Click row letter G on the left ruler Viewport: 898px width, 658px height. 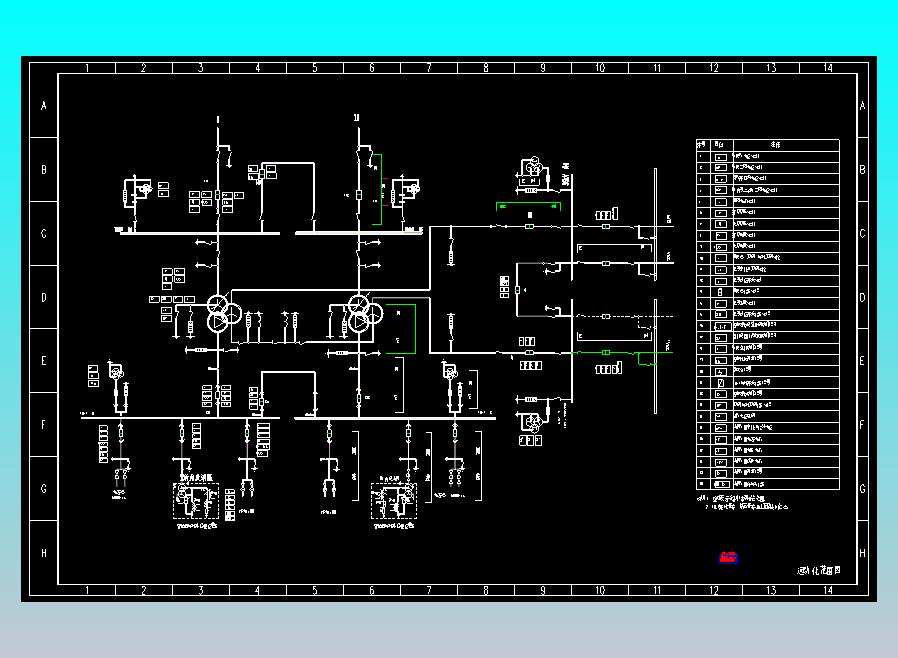44,489
